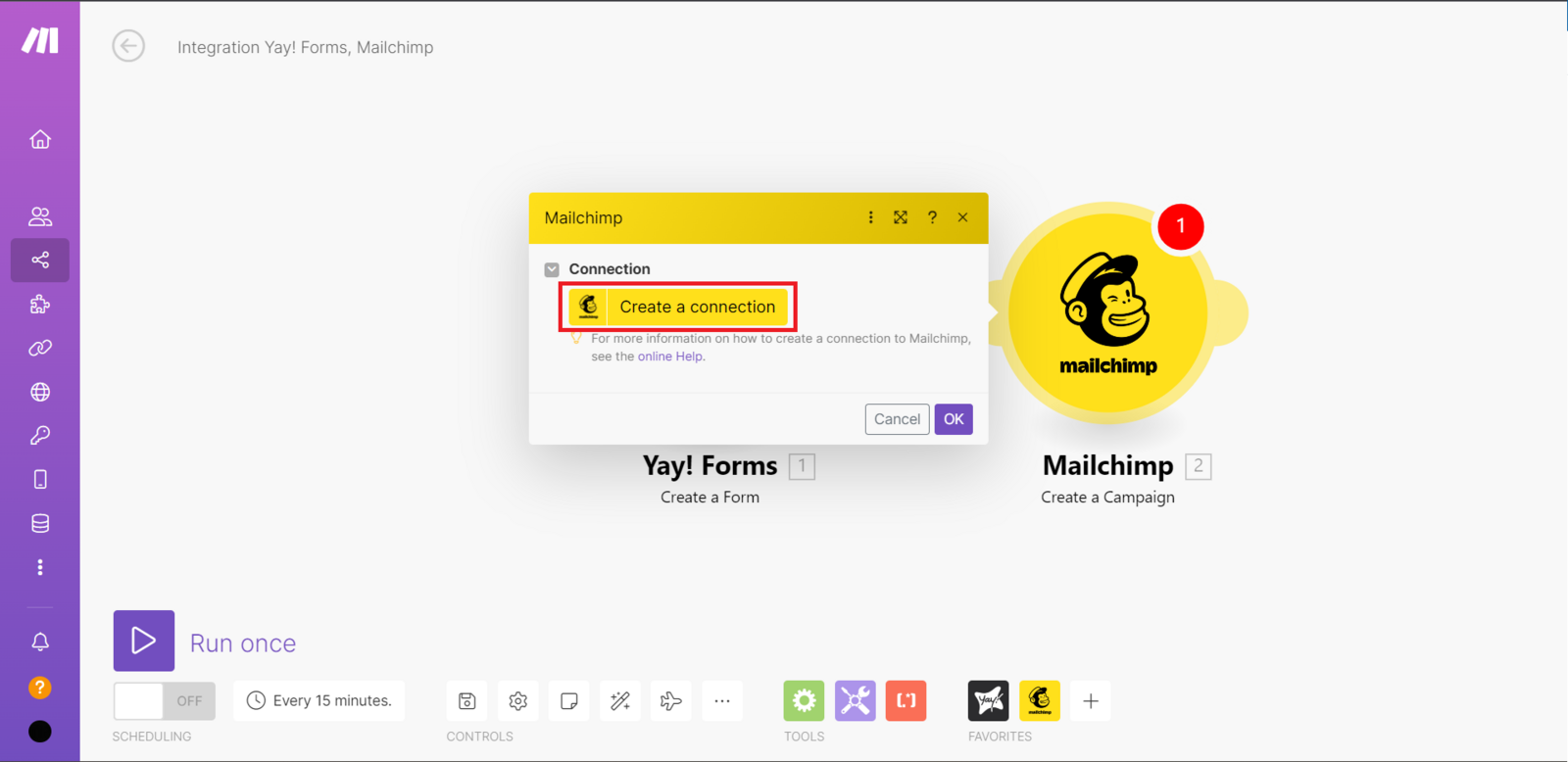The width and height of the screenshot is (1568, 762).
Task: Open the Flow control green gear tool
Action: tap(804, 700)
